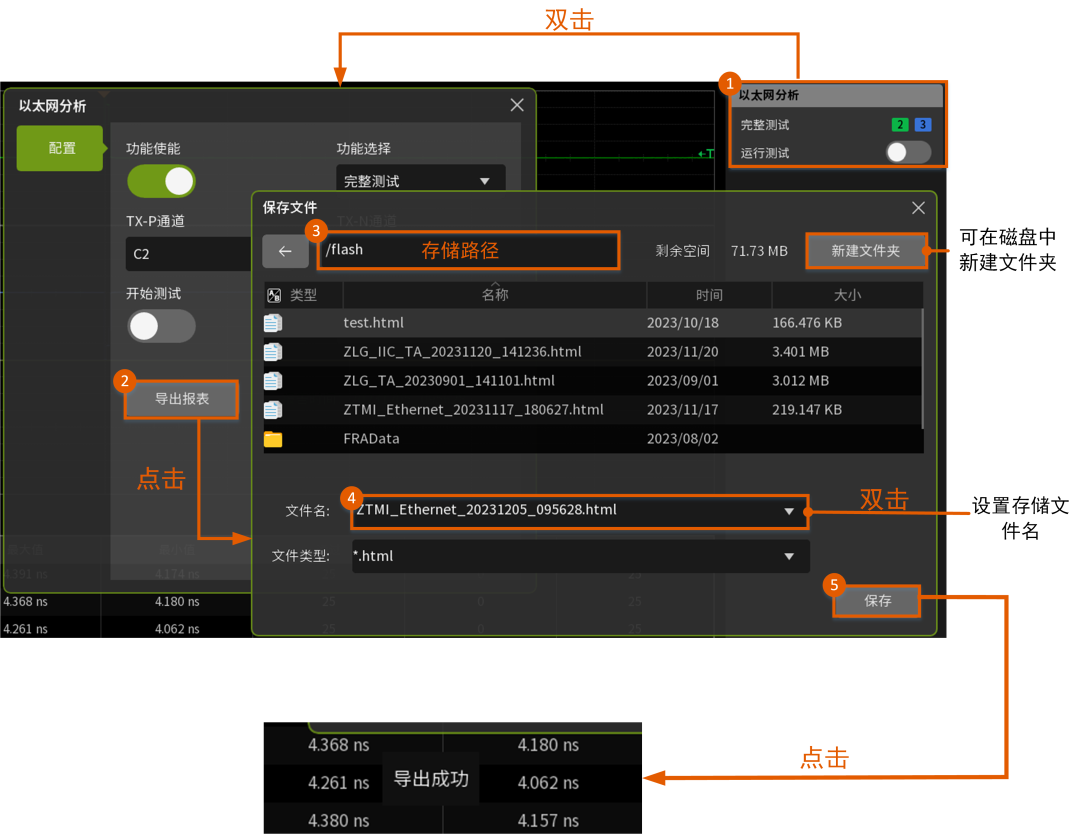Open the 功能选择 dropdown showing 完整测试
1080x834 pixels.
[420, 179]
